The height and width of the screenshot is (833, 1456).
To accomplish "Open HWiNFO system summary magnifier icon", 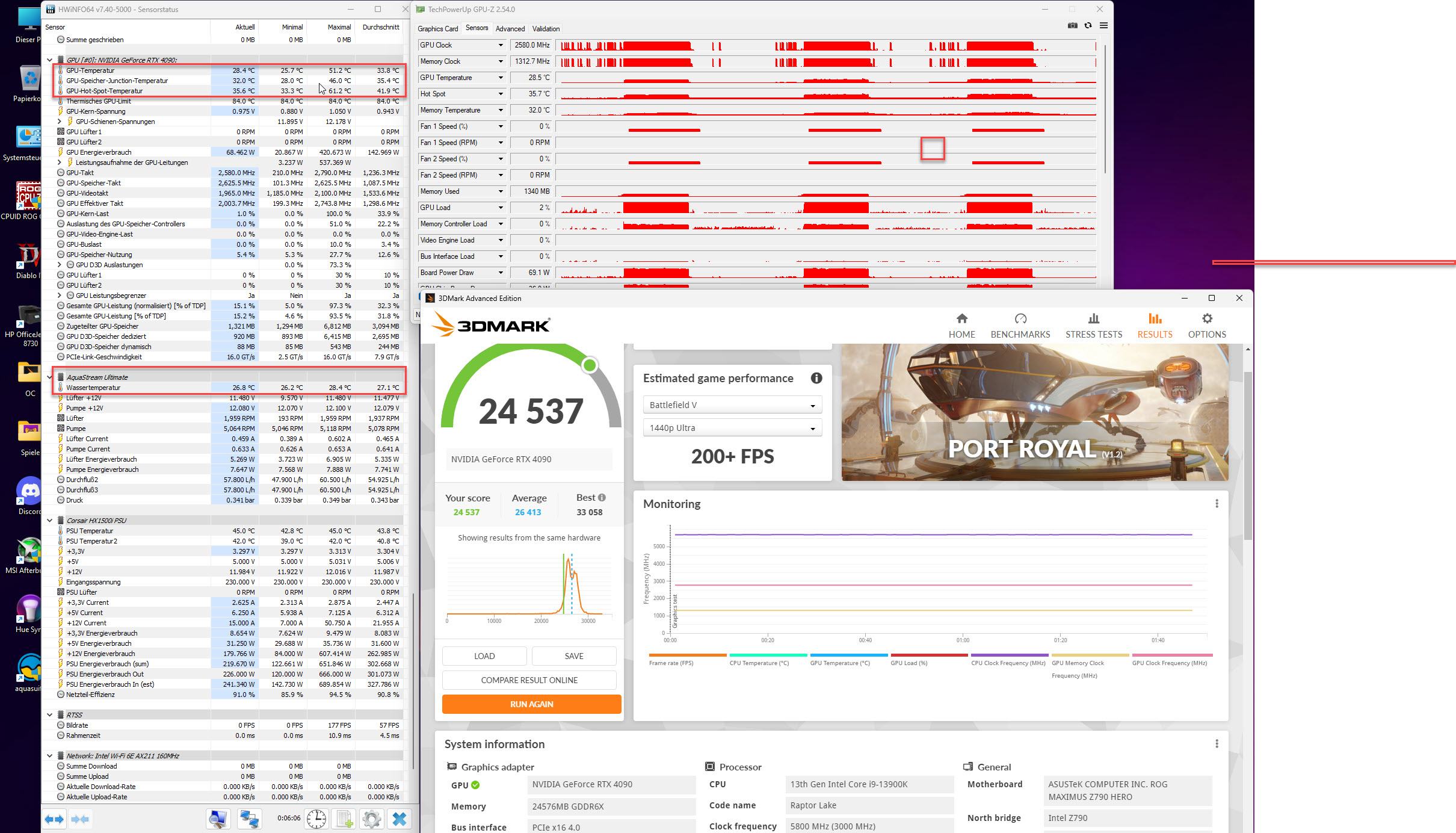I will coord(218,819).
